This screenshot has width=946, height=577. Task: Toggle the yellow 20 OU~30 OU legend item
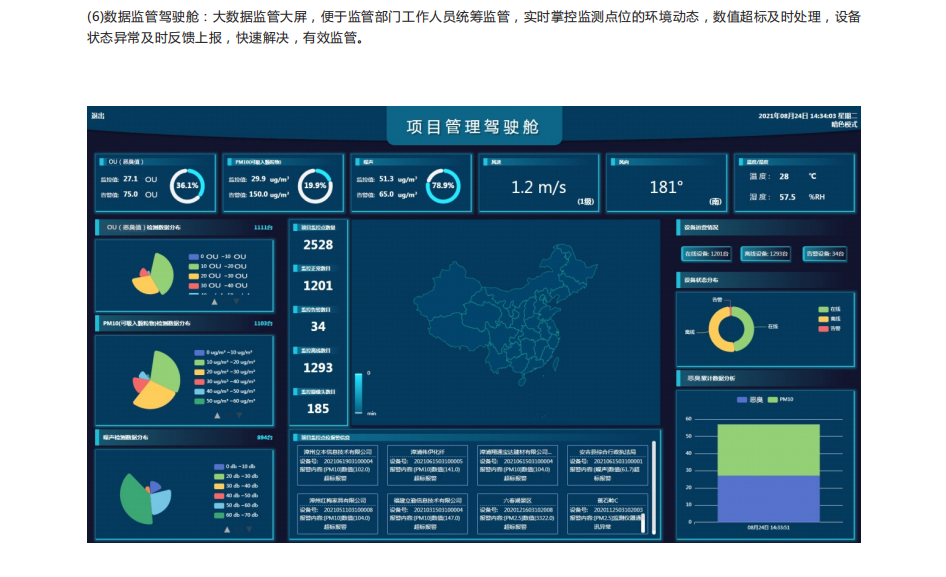(218, 276)
